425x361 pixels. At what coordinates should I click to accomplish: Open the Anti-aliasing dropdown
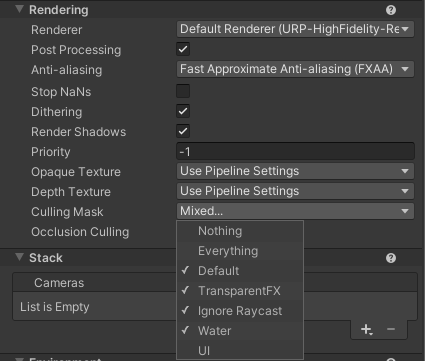point(295,69)
